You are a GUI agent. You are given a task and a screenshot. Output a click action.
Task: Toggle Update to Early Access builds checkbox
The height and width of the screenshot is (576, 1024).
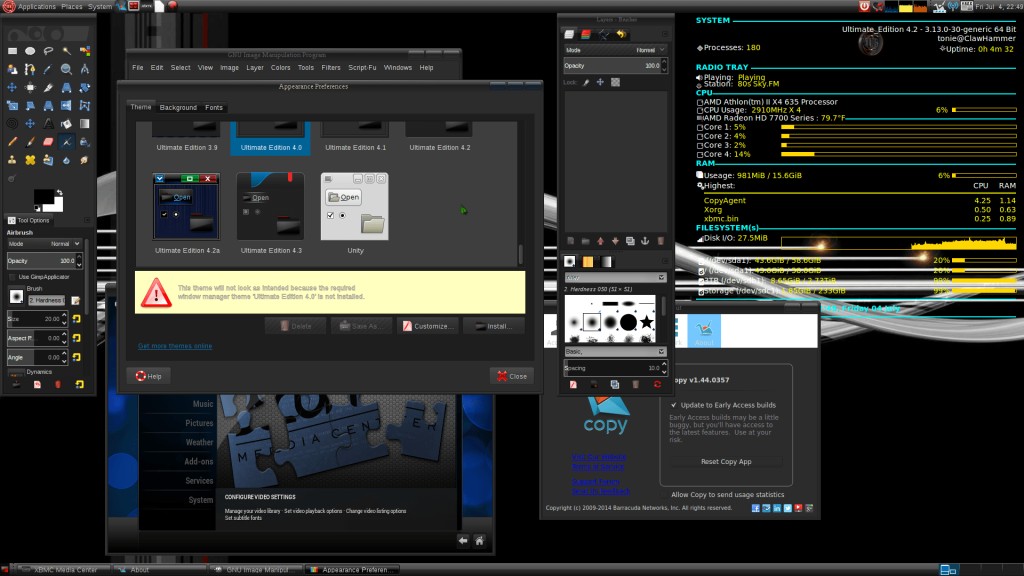673,405
